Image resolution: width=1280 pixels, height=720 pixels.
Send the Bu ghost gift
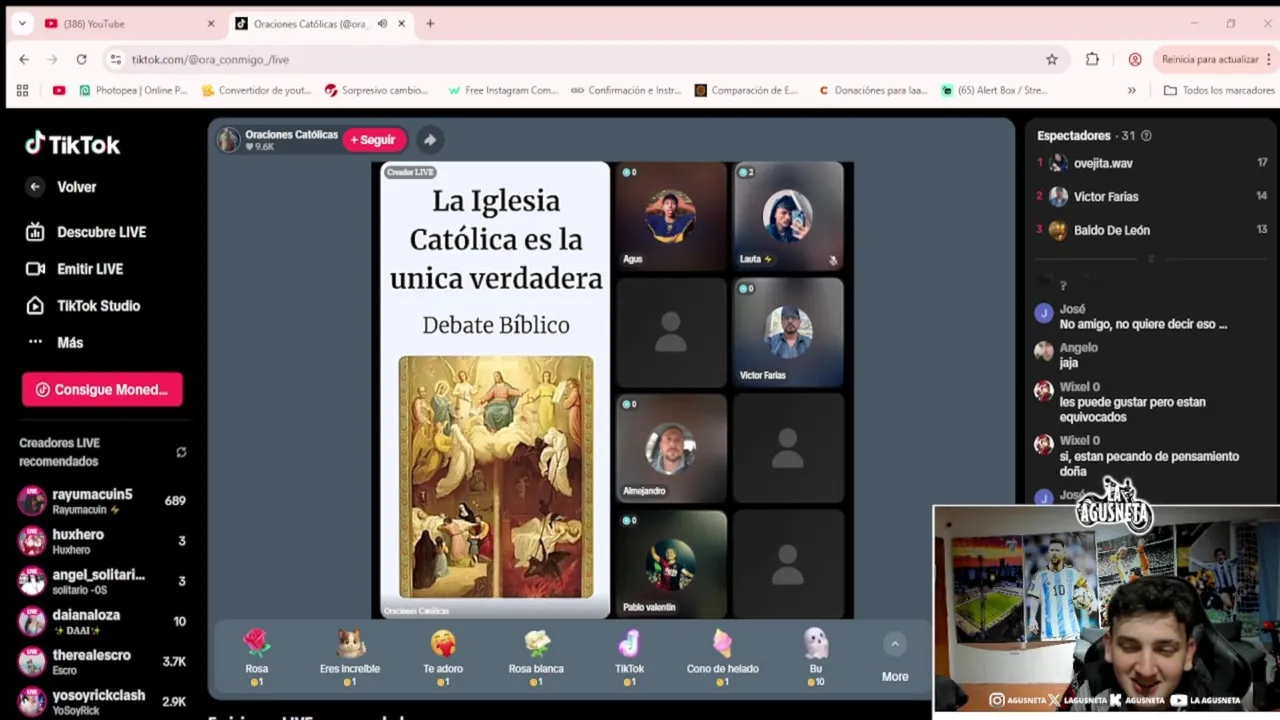click(816, 656)
